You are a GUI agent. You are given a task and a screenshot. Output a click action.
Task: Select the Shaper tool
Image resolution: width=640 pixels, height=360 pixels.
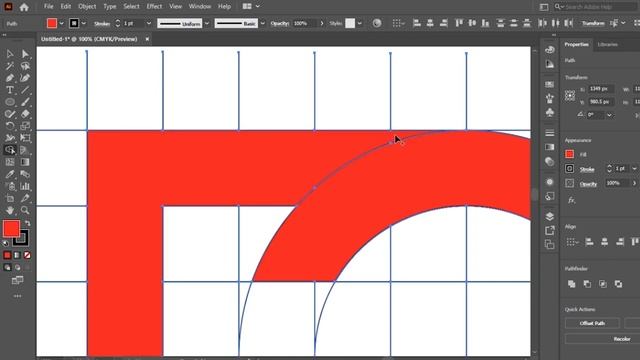click(x=10, y=114)
